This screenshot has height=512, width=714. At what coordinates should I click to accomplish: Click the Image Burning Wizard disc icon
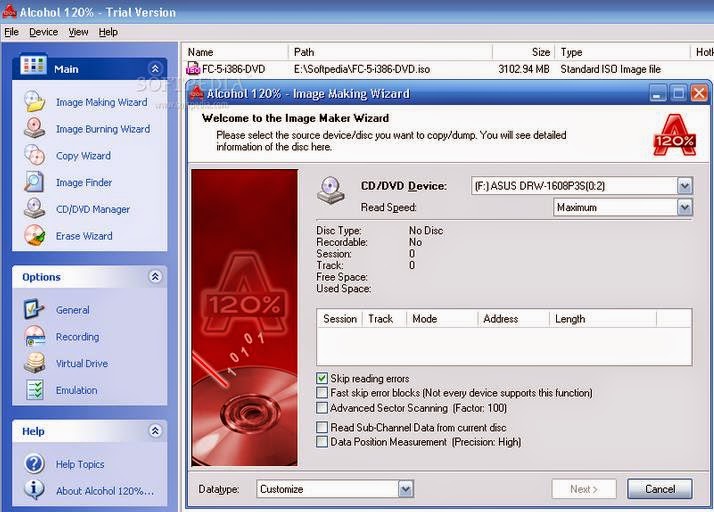[x=35, y=128]
